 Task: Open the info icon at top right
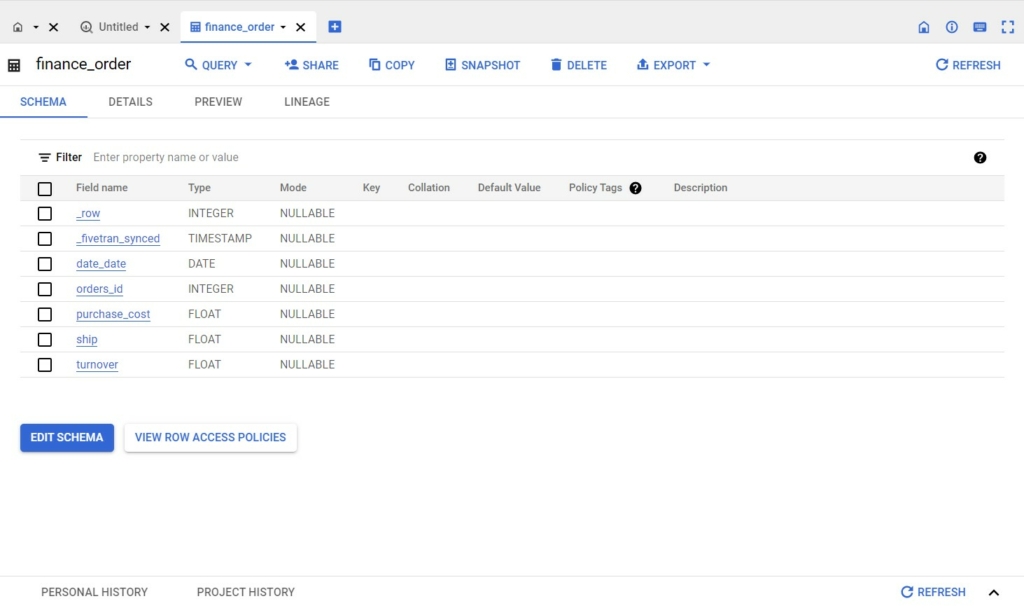tap(952, 27)
